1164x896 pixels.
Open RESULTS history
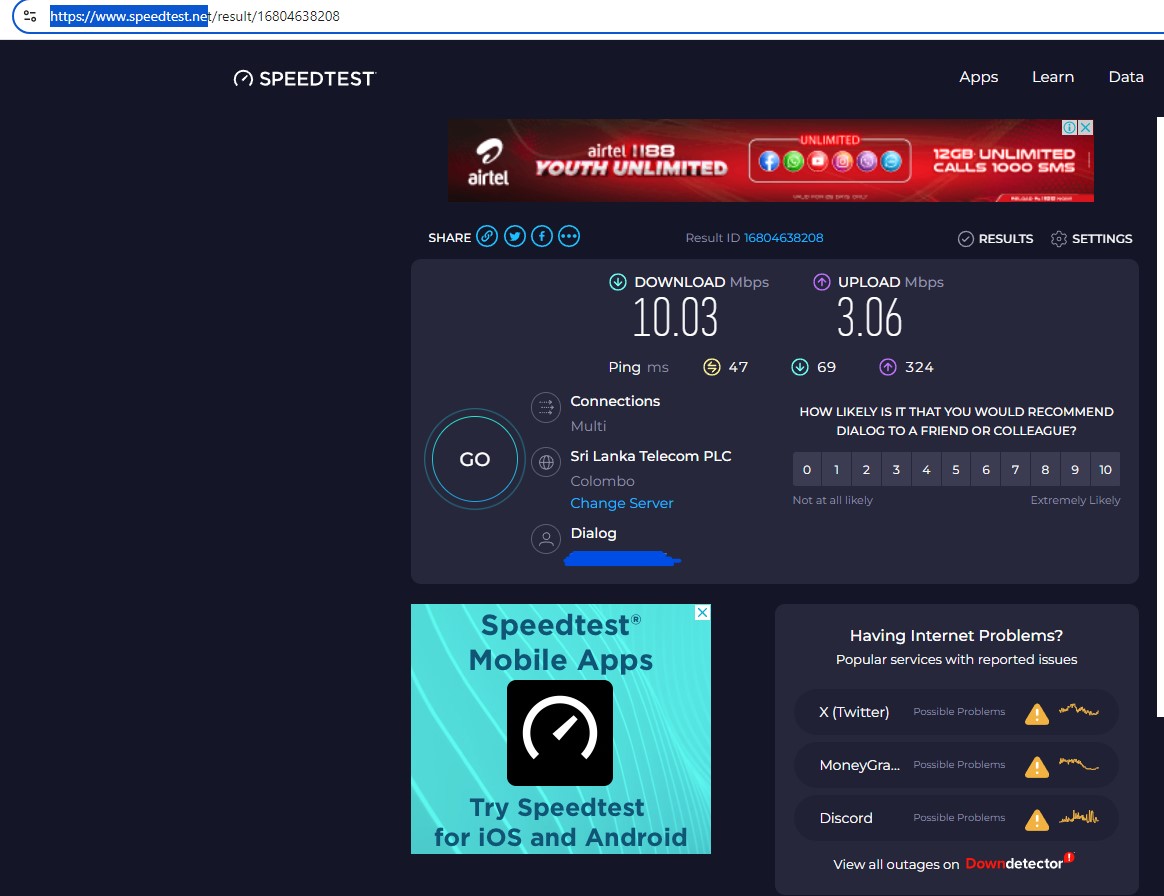(x=995, y=238)
